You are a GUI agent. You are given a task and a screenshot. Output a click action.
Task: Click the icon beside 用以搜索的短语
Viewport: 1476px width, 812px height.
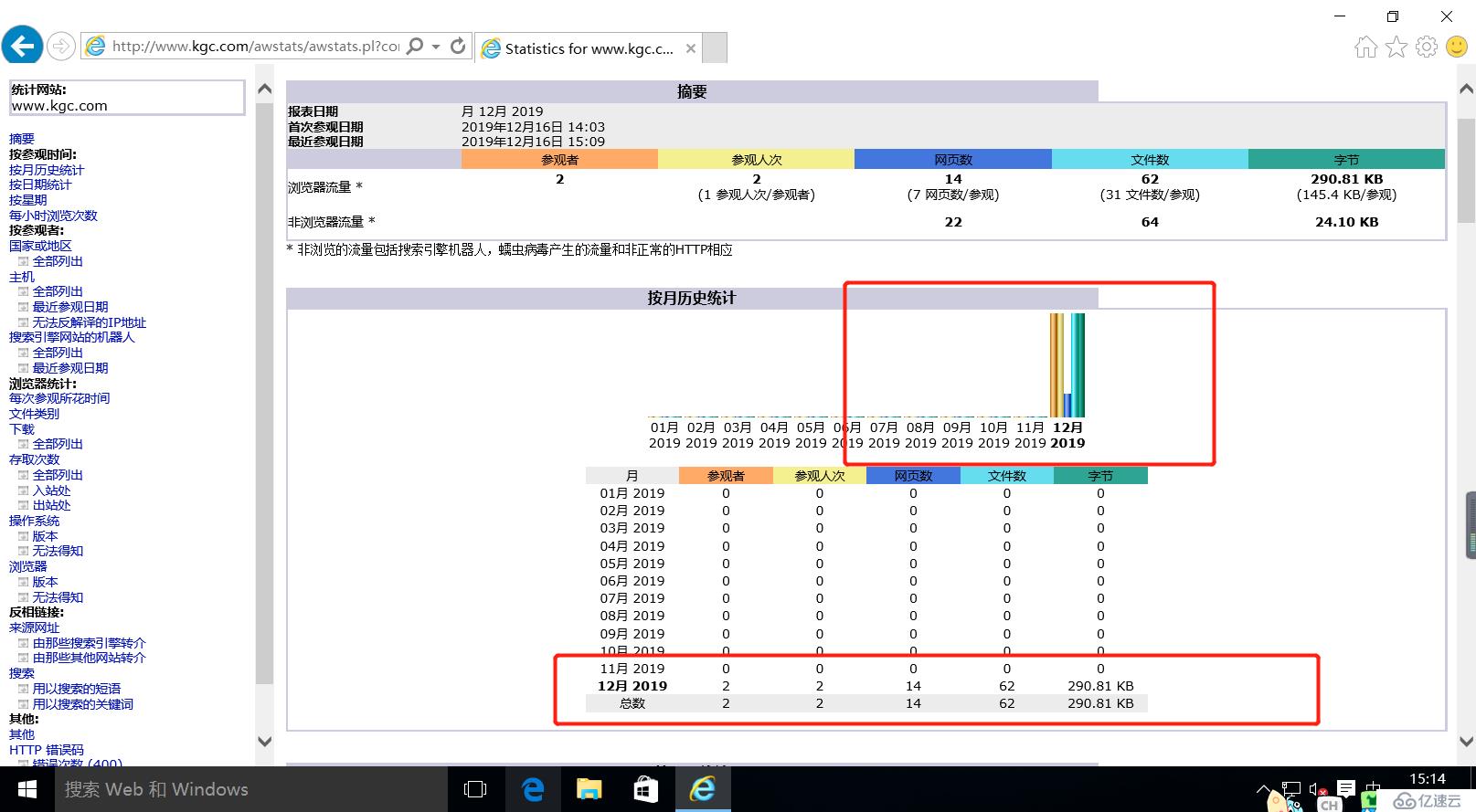[x=24, y=689]
